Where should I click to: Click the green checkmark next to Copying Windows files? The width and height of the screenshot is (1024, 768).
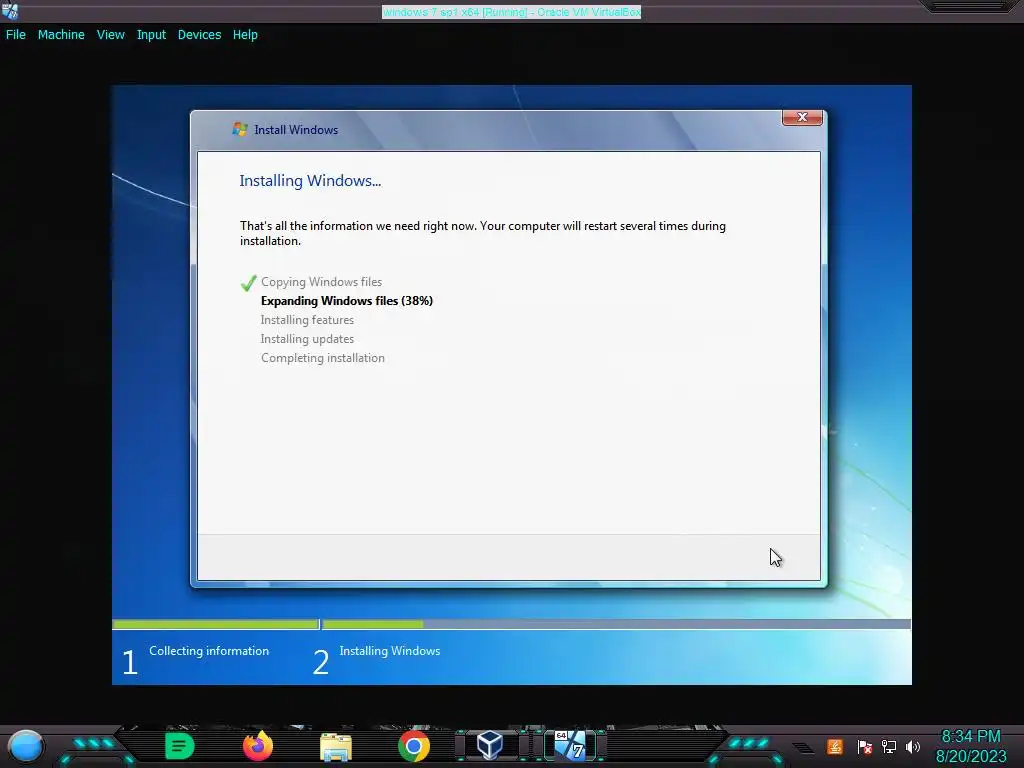coord(248,283)
